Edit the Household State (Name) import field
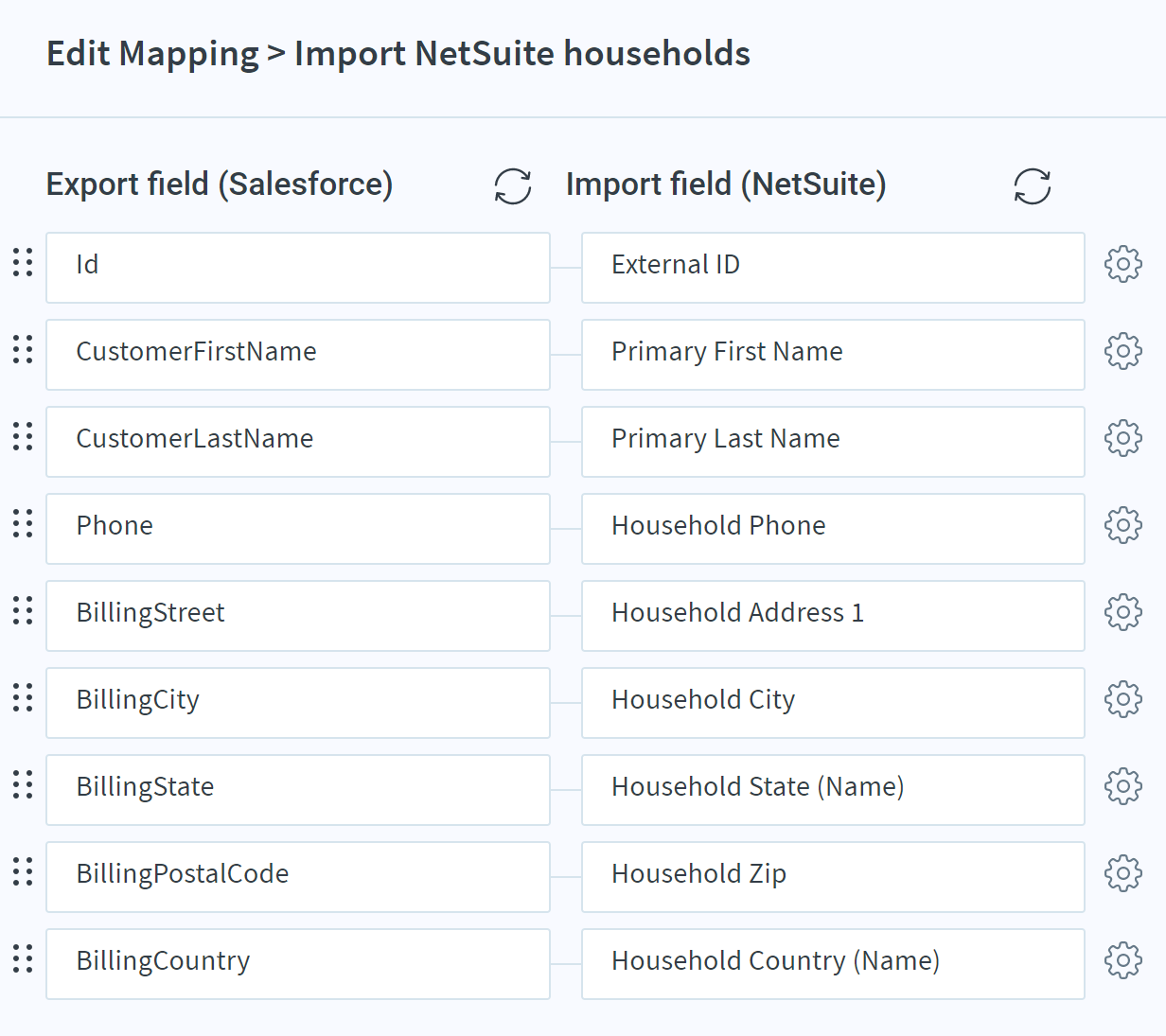 click(x=833, y=790)
